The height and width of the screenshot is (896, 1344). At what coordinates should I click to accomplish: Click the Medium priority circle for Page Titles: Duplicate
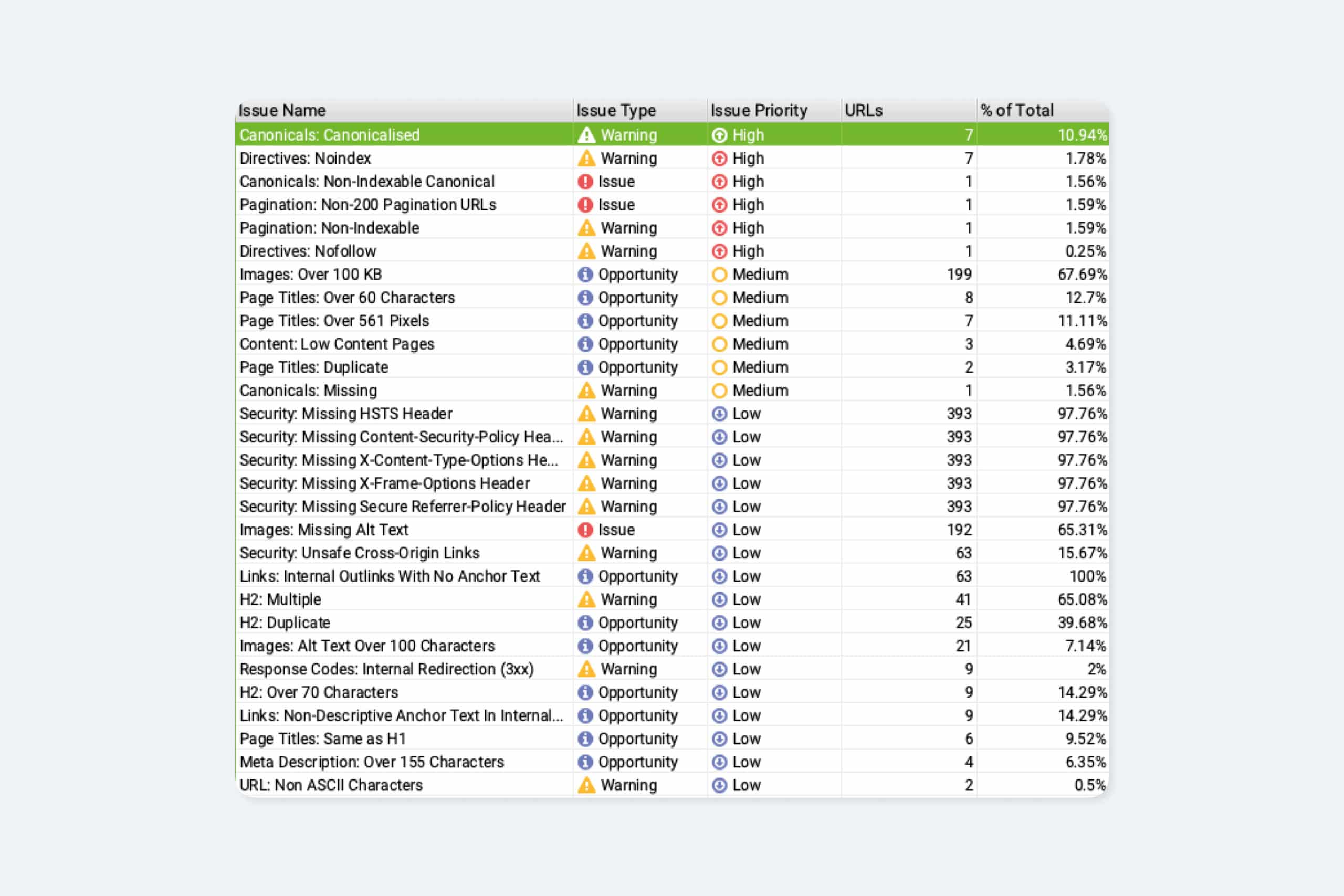pos(719,367)
